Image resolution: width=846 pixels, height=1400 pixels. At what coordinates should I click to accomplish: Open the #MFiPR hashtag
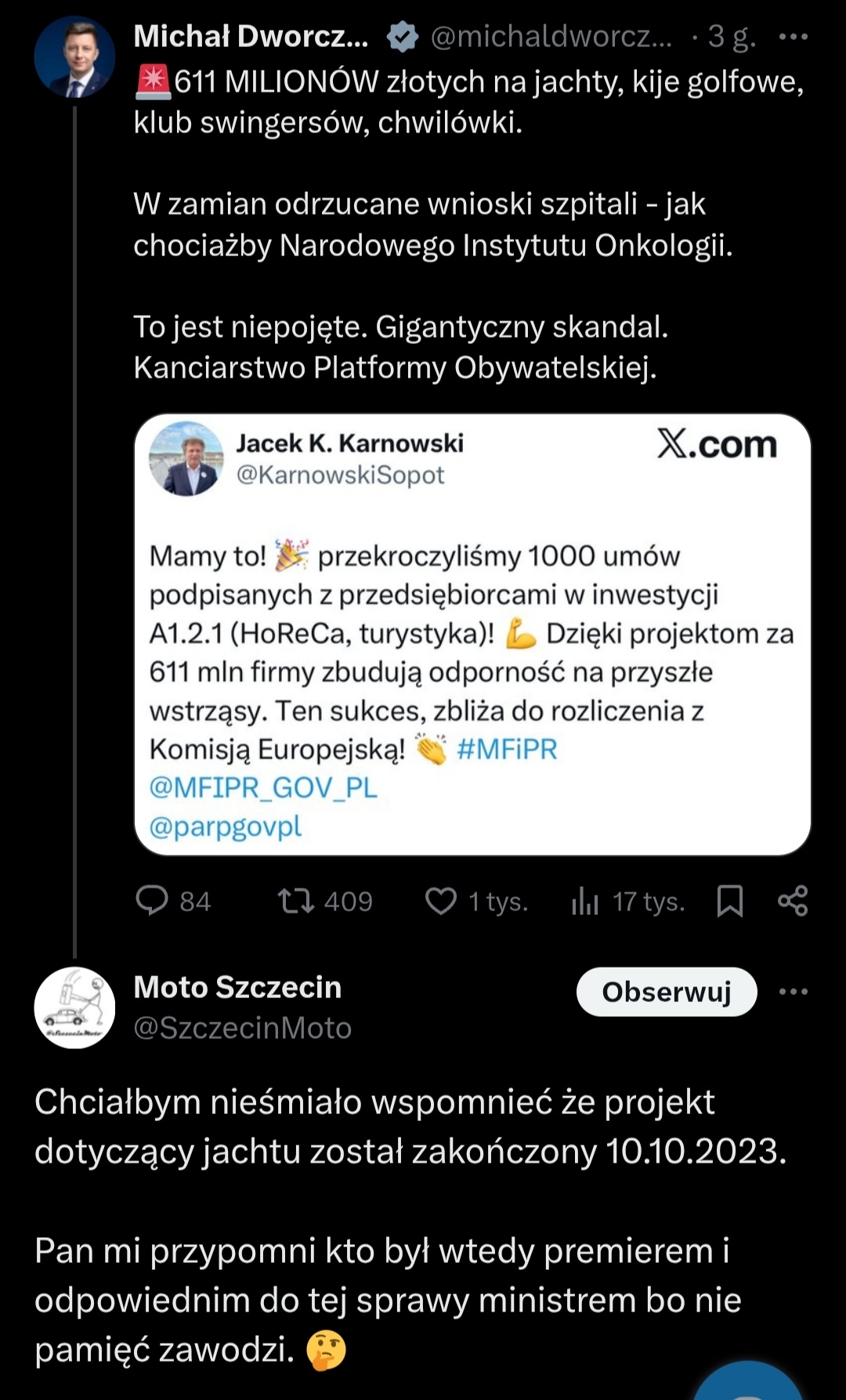click(x=507, y=749)
